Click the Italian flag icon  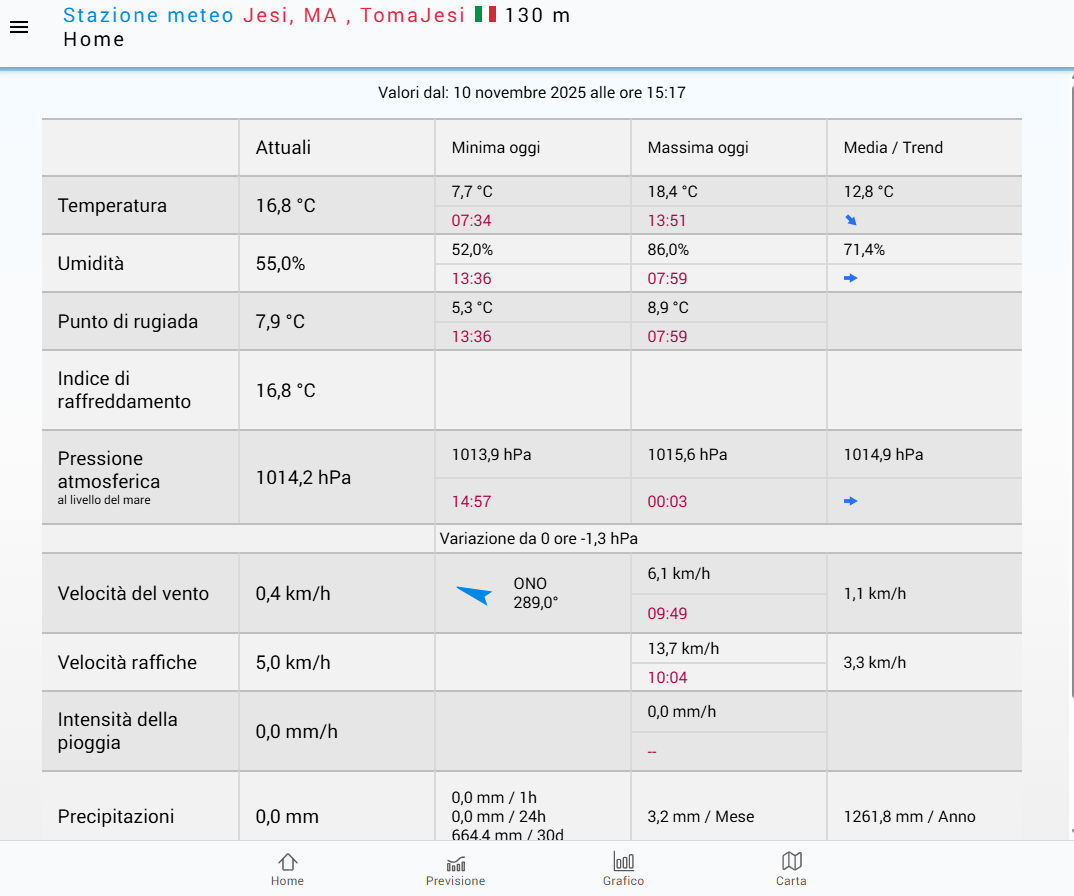click(486, 15)
